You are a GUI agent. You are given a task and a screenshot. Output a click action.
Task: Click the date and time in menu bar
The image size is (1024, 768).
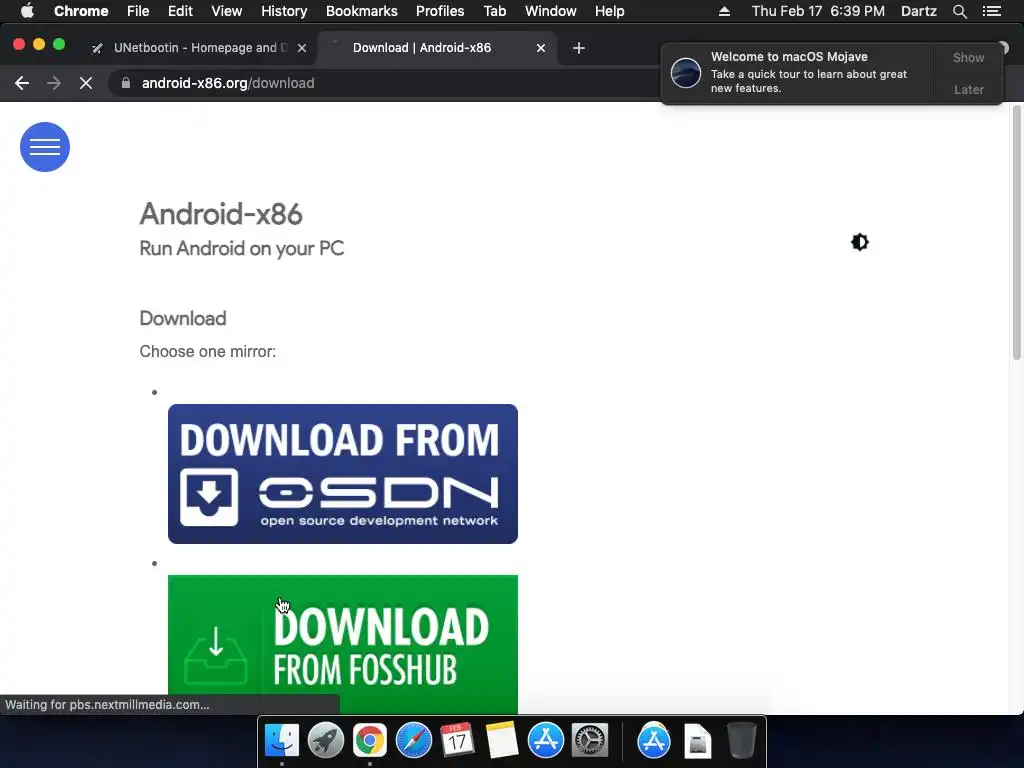[x=818, y=11]
